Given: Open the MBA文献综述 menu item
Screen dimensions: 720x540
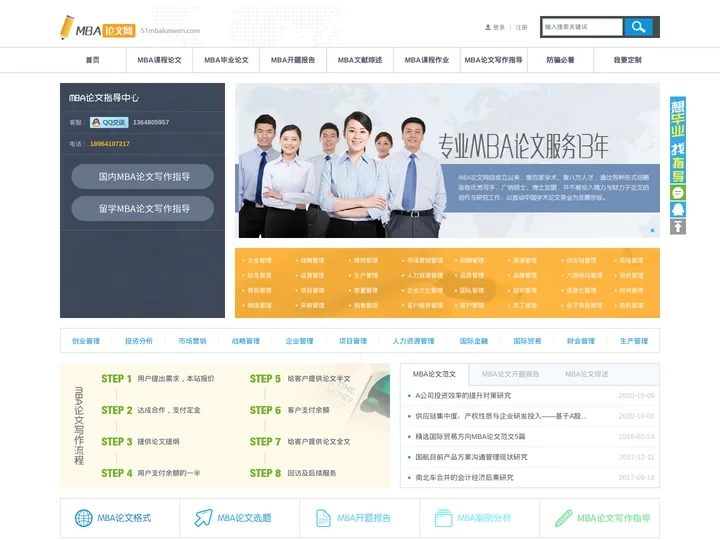Looking at the screenshot, I should pos(360,60).
